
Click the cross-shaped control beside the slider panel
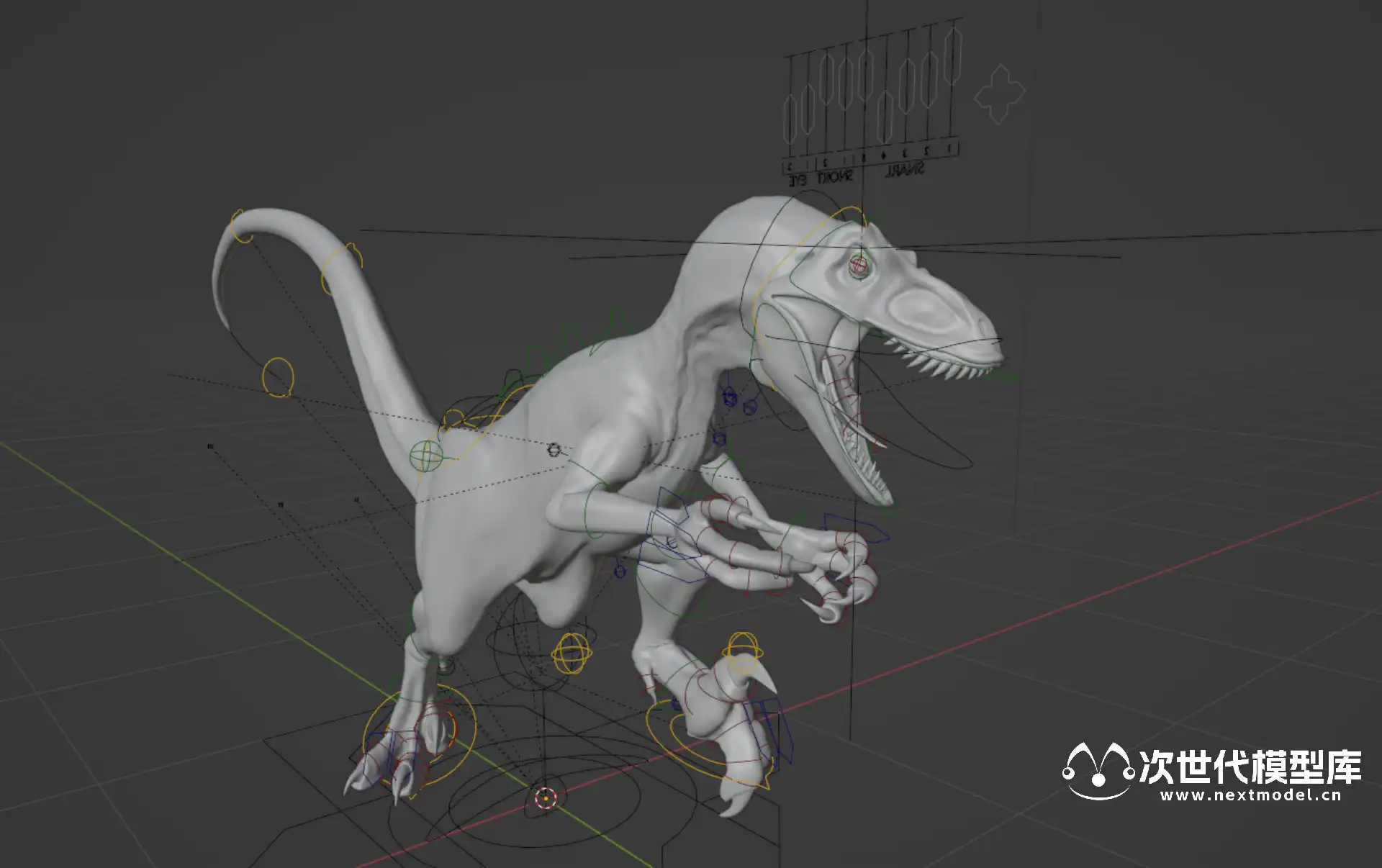coord(999,94)
